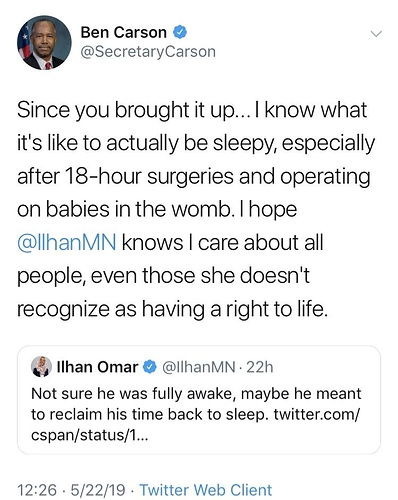Click the 'after 18-hour surgeries and operating' line

[194, 177]
